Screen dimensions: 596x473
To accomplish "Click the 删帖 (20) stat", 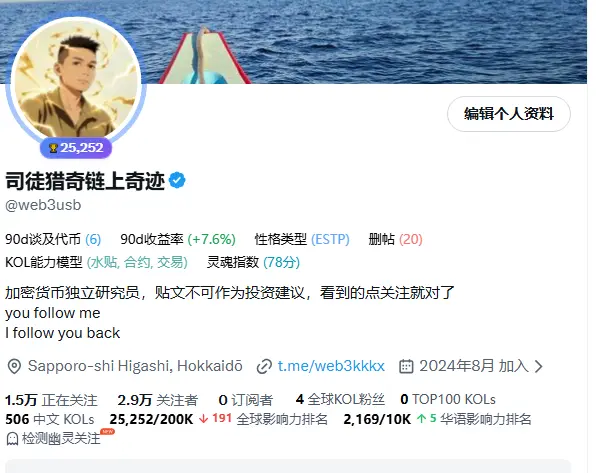I will point(395,239).
